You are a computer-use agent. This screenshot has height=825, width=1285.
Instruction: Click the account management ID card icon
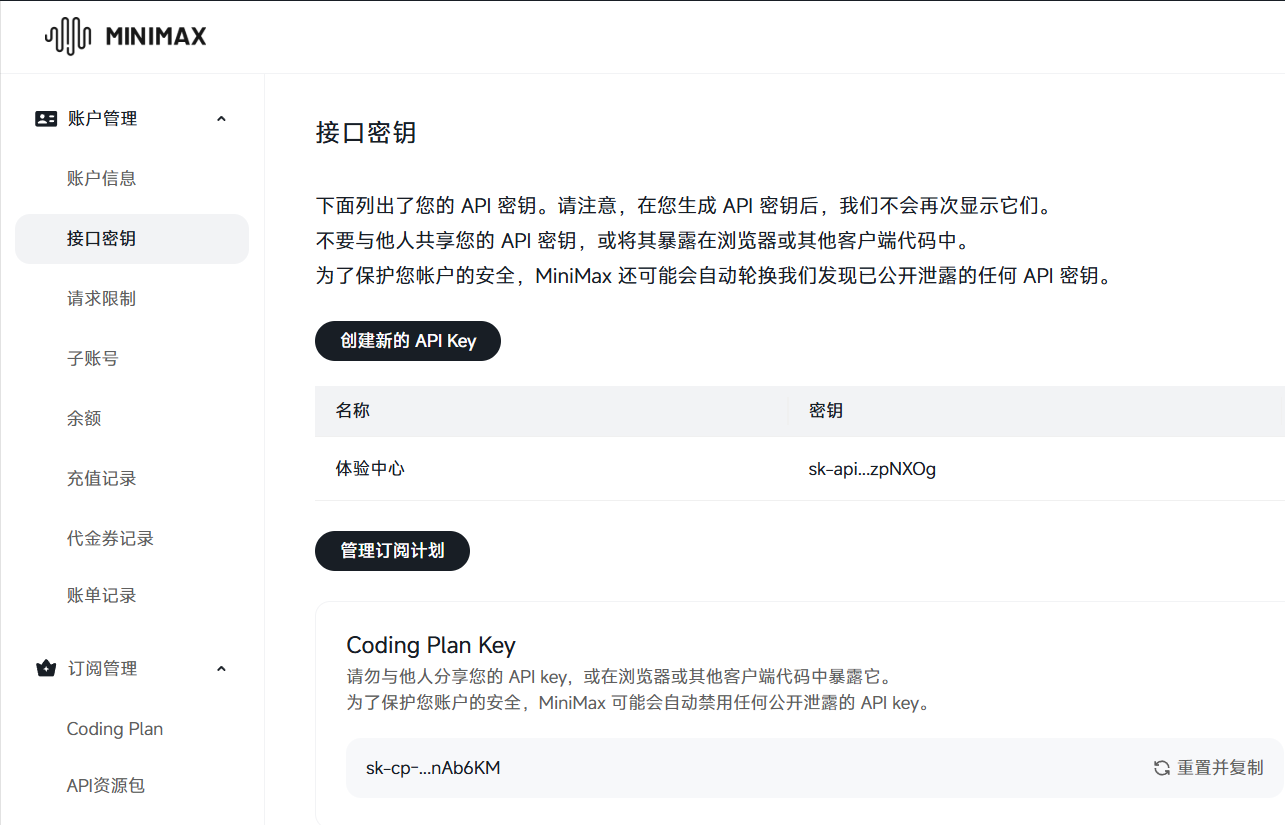coord(46,119)
